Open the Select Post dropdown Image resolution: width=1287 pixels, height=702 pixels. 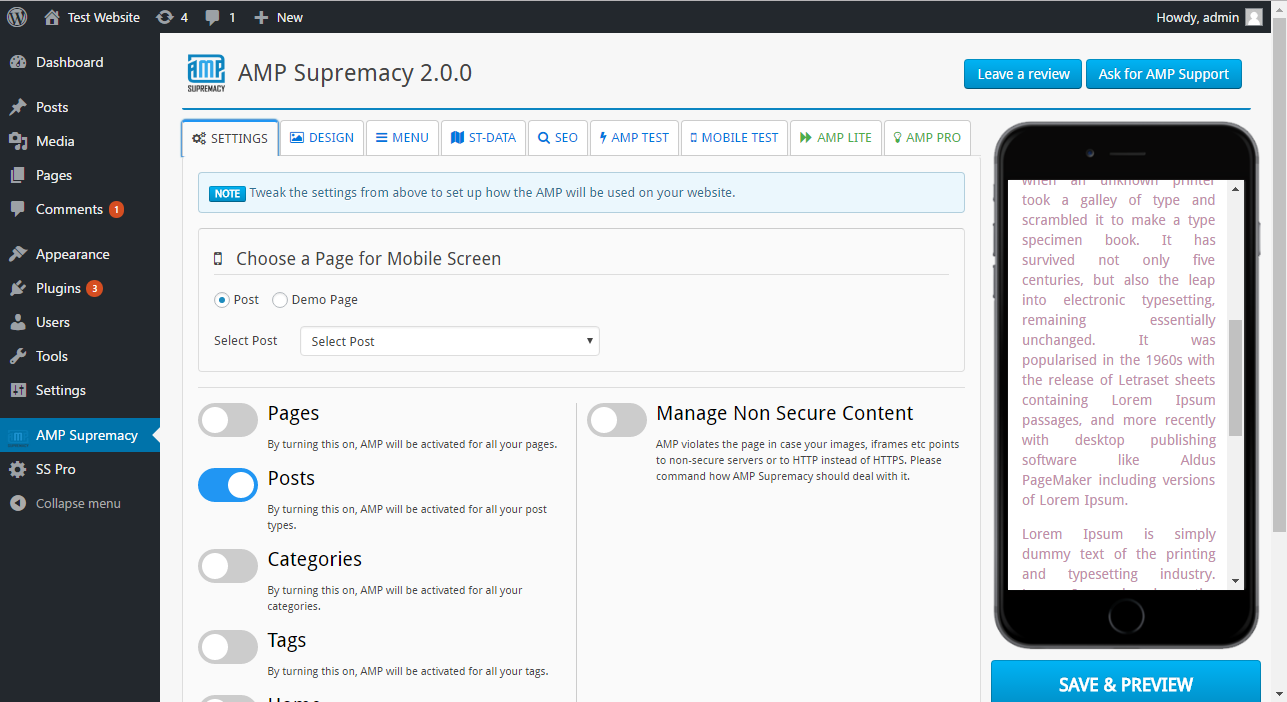coord(450,341)
